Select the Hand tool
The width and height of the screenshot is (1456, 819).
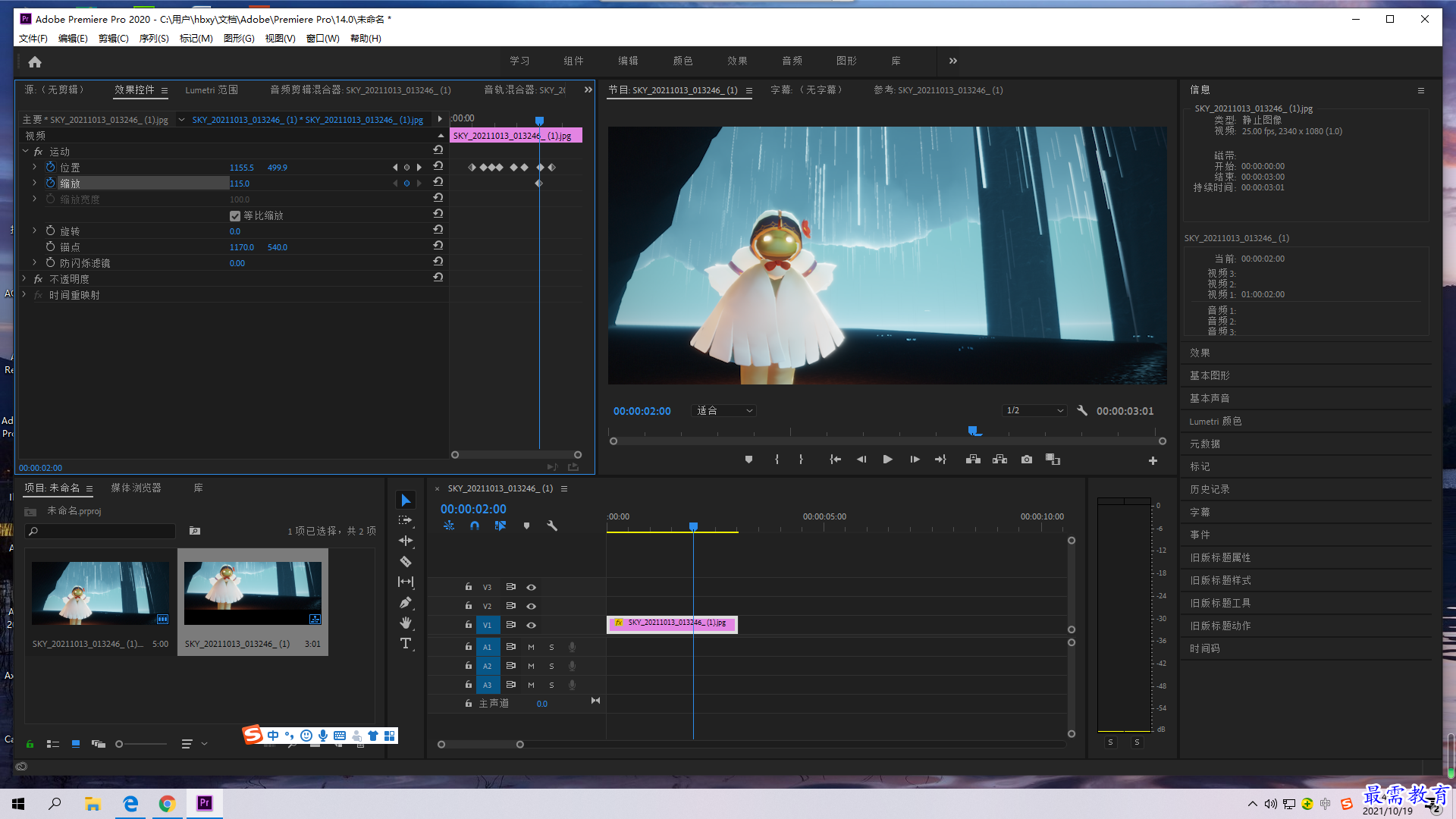(406, 623)
